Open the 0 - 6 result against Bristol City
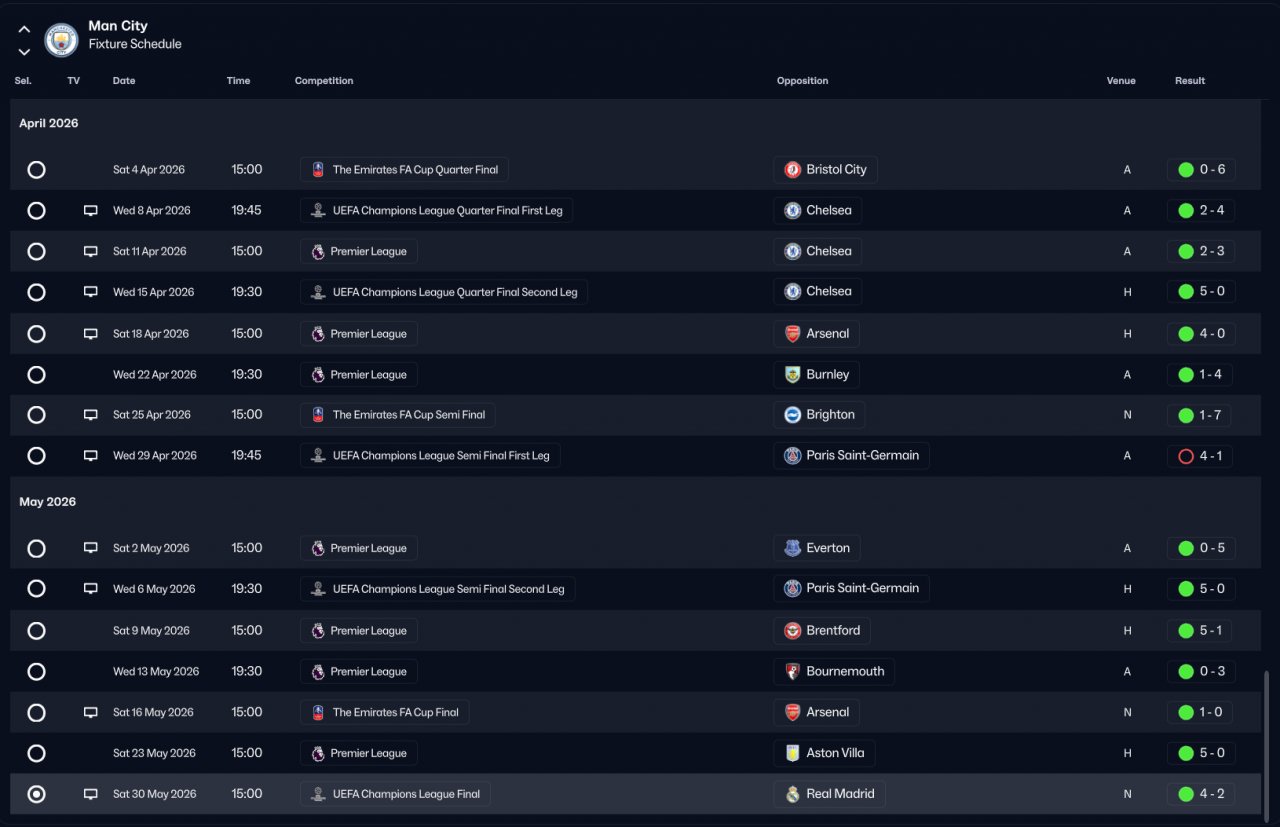This screenshot has height=827, width=1280. pyautogui.click(x=1201, y=170)
